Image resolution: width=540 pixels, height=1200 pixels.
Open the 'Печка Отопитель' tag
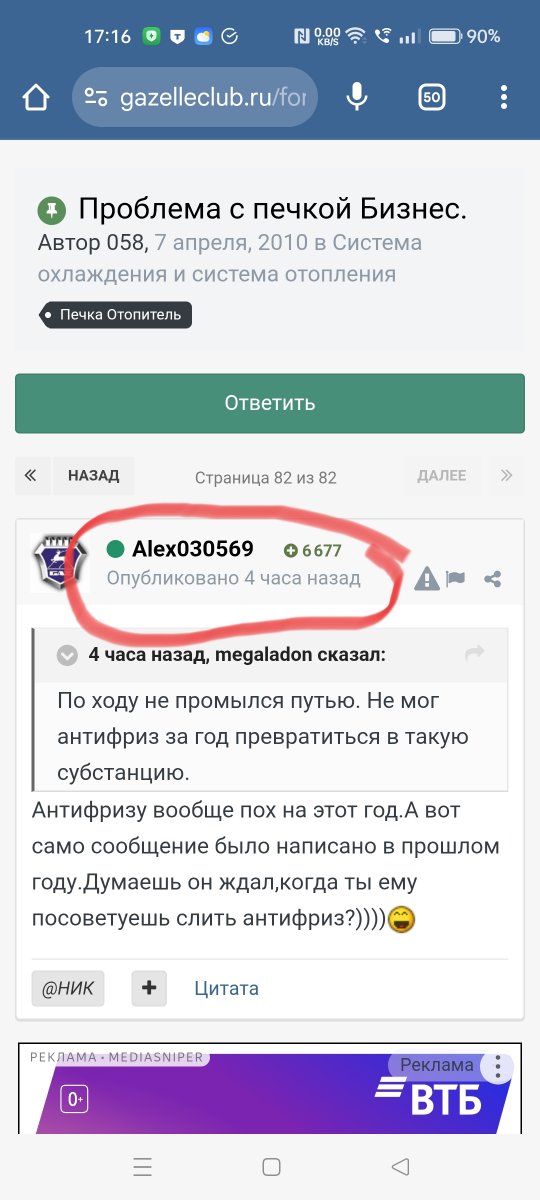(x=116, y=315)
